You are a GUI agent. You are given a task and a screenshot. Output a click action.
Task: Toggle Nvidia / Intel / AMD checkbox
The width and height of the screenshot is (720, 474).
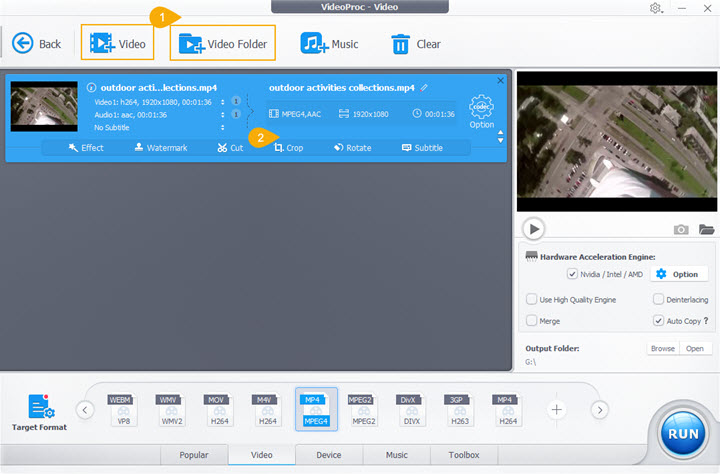coord(572,274)
